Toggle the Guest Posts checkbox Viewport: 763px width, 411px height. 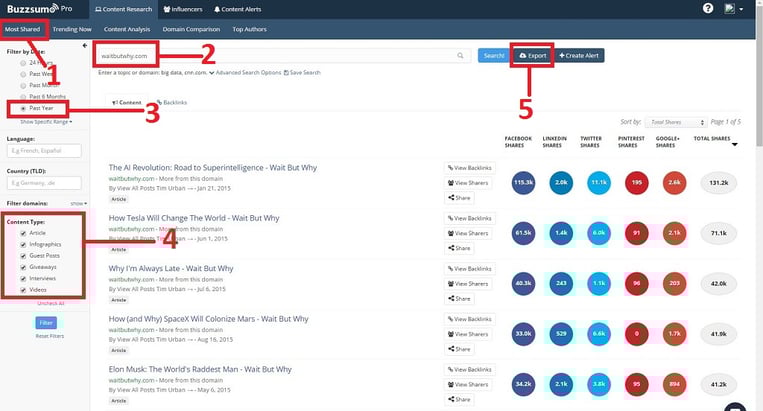point(23,256)
